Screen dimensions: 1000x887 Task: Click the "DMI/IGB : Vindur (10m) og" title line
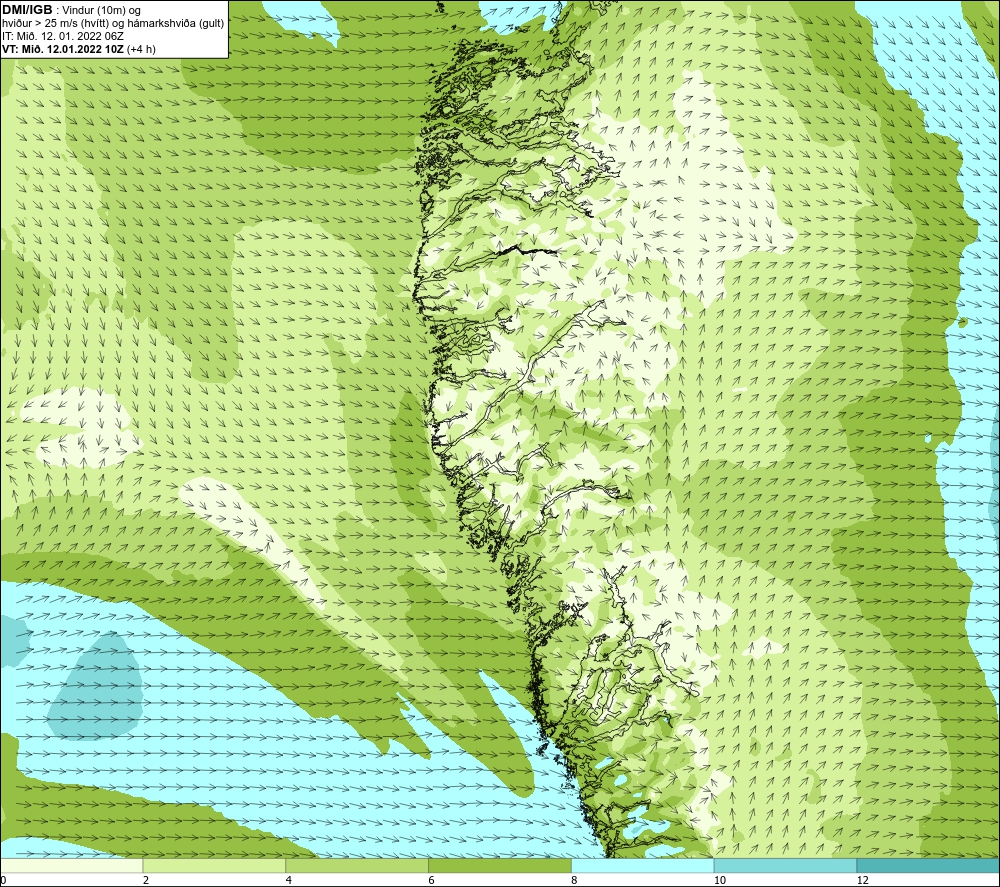click(71, 10)
